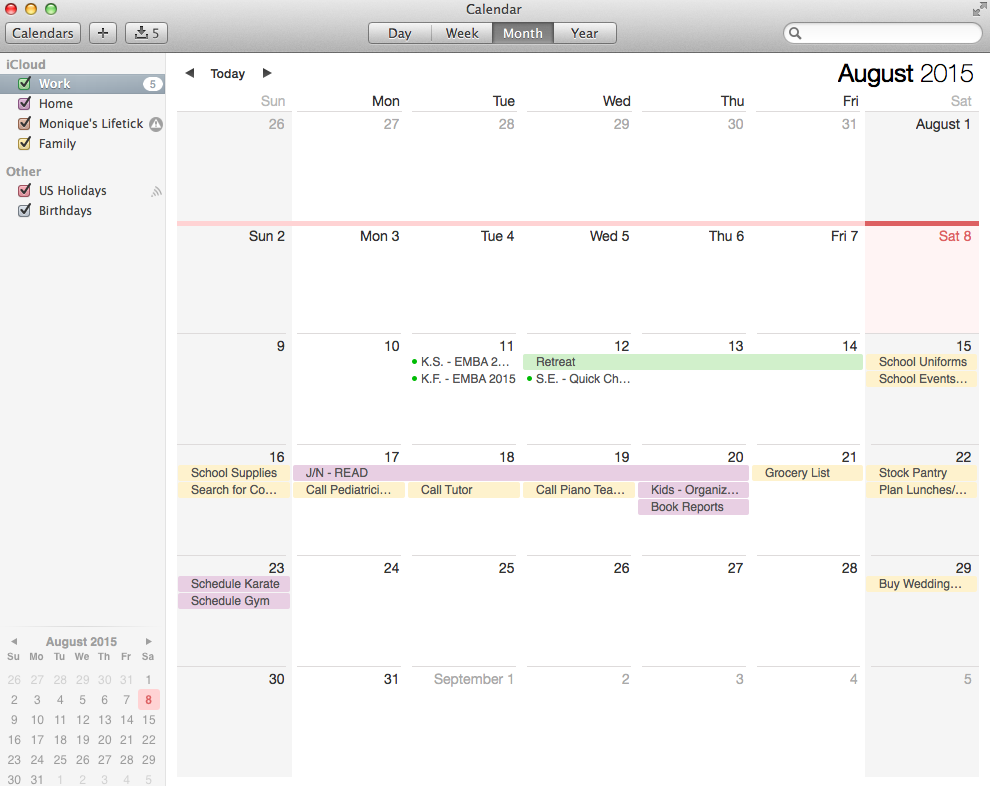
Task: Go to previous month using left arrow
Action: (190, 73)
